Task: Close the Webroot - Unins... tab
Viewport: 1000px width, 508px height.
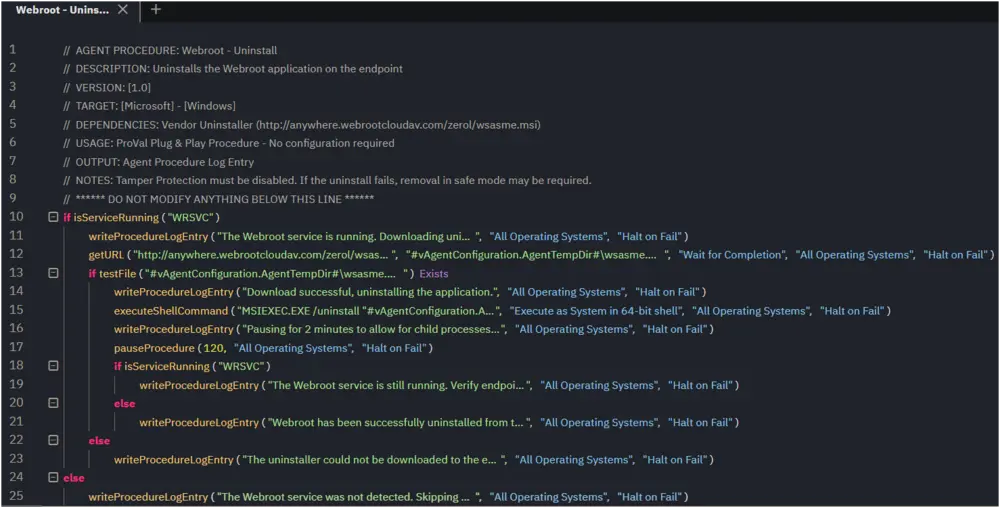Action: [123, 10]
